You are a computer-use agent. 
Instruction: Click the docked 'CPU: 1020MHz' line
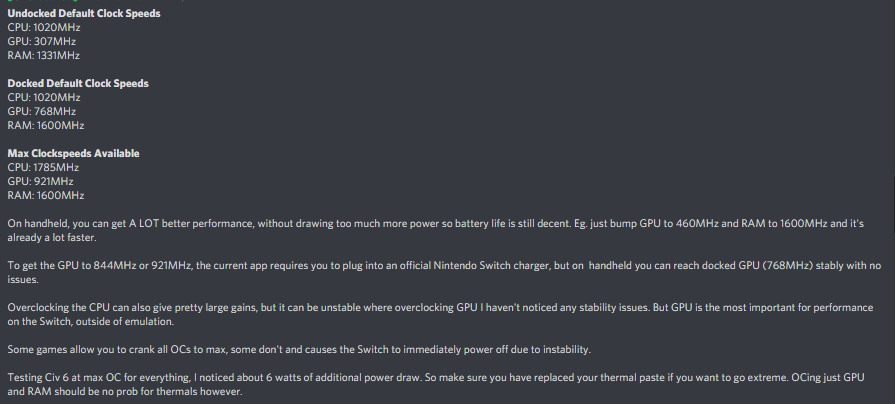44,98
